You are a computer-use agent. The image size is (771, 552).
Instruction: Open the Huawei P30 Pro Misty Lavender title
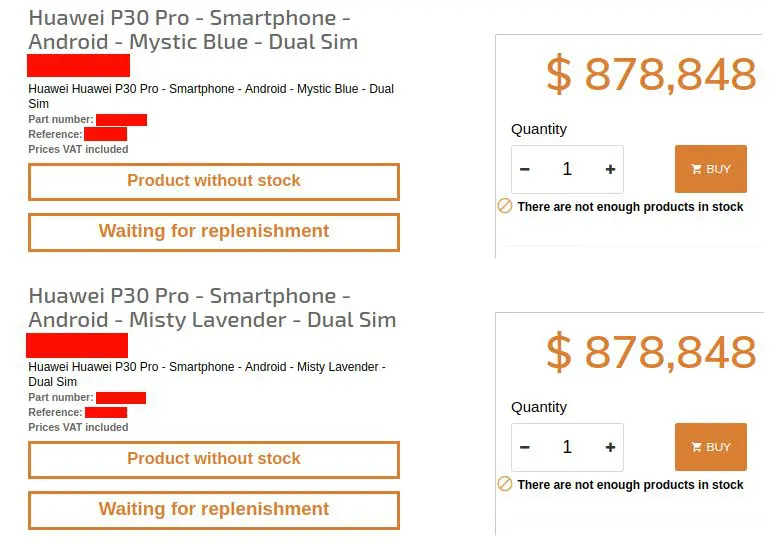[212, 308]
